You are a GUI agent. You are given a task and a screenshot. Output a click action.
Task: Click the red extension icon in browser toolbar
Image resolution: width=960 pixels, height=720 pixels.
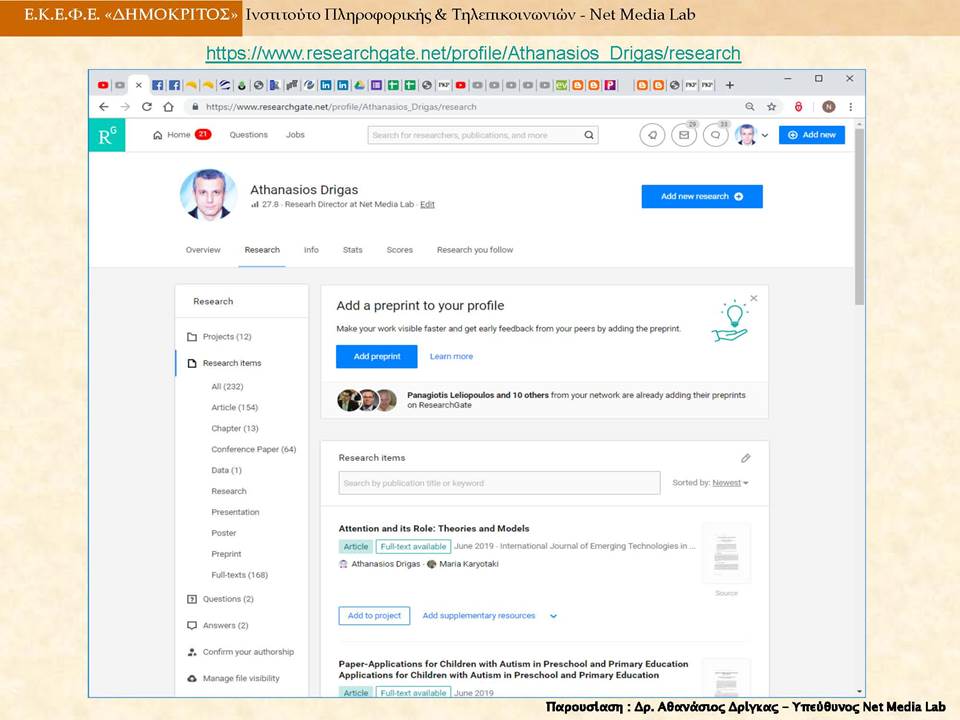coord(798,107)
